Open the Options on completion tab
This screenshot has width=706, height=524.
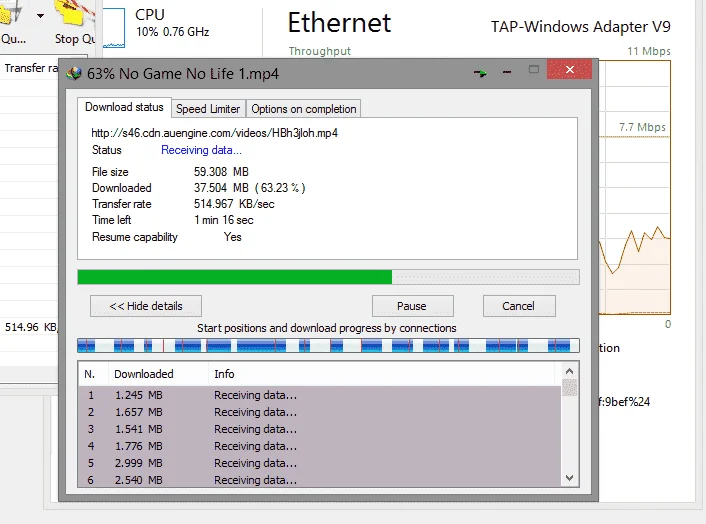[x=303, y=109]
